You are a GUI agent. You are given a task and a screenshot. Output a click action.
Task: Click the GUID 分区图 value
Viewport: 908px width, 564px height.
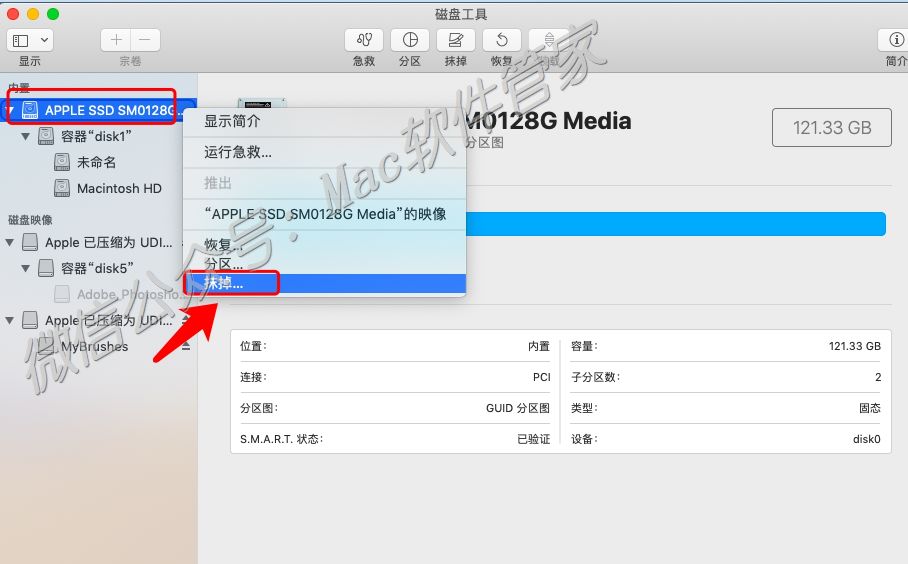[x=518, y=408]
